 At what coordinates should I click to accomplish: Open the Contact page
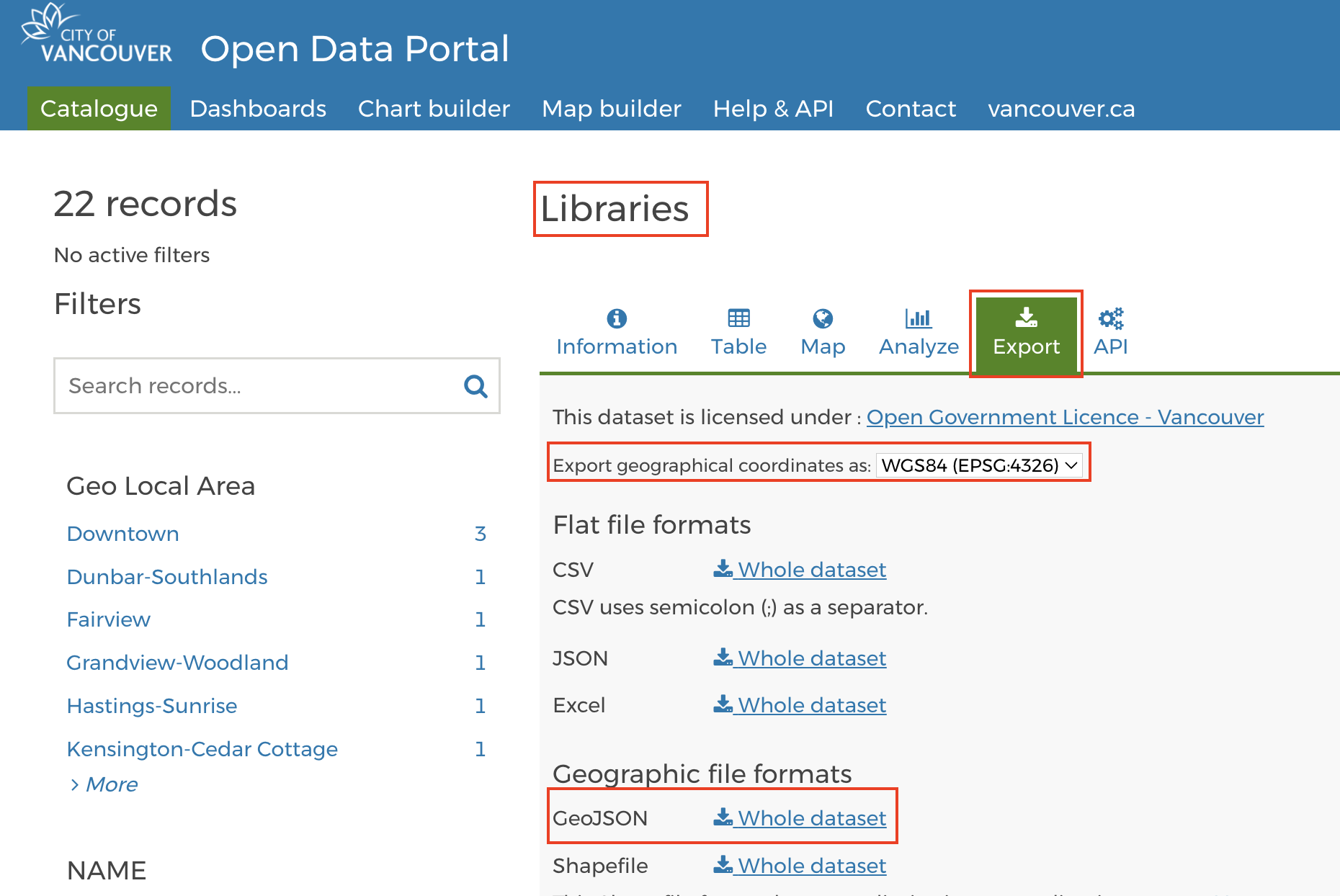coord(911,108)
